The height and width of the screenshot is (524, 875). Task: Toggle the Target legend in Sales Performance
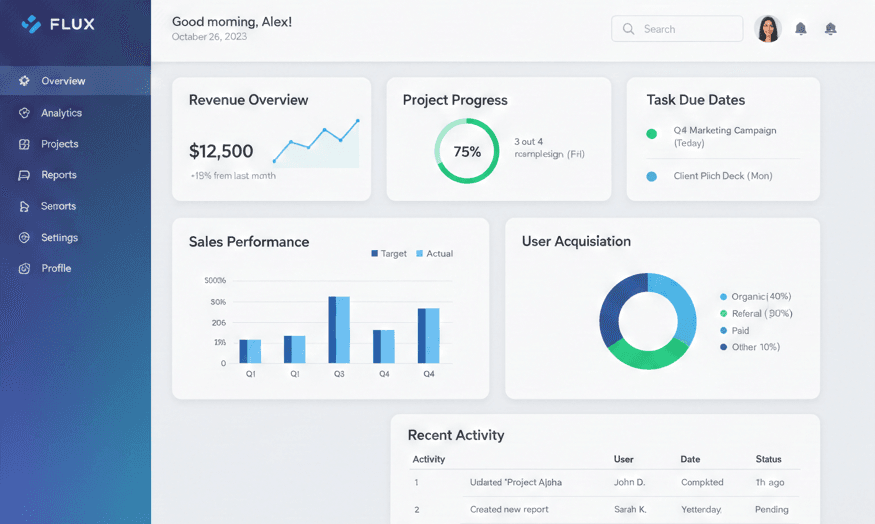click(389, 254)
